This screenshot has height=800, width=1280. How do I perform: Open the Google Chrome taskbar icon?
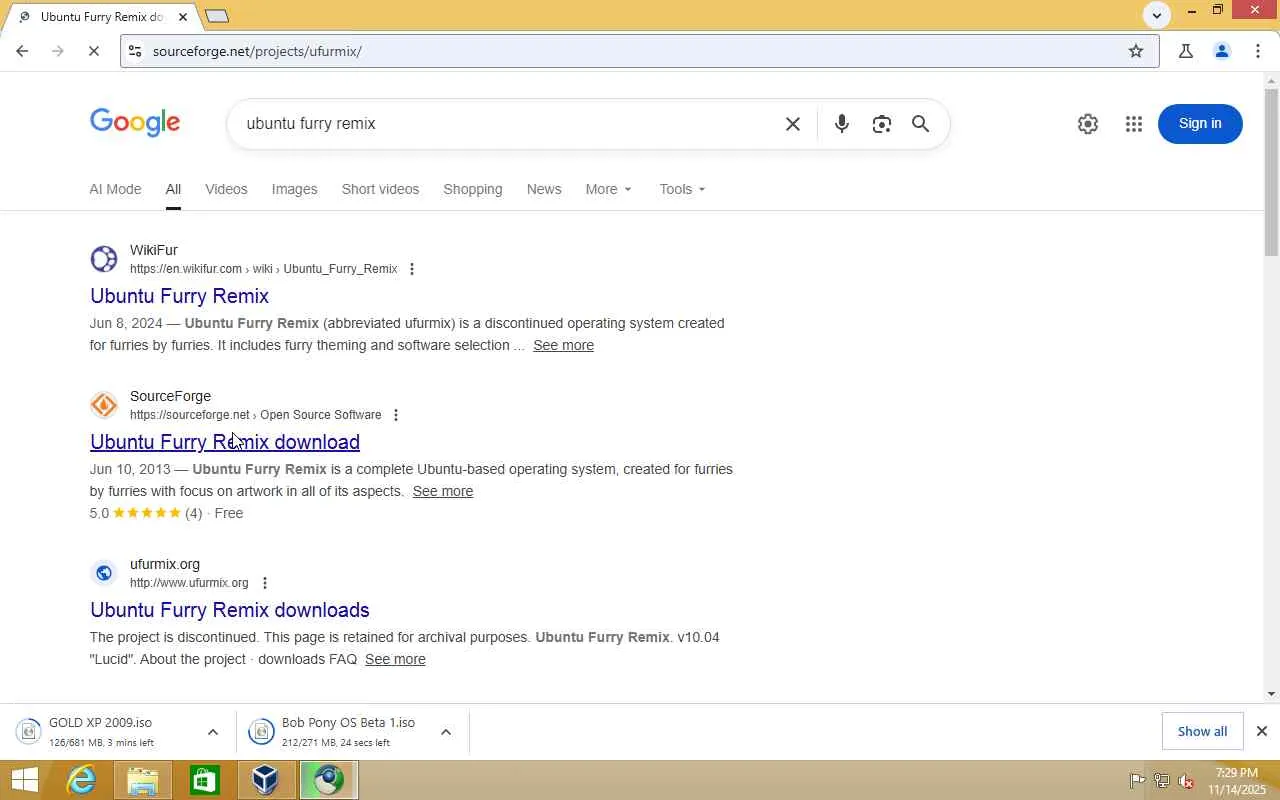(x=328, y=780)
